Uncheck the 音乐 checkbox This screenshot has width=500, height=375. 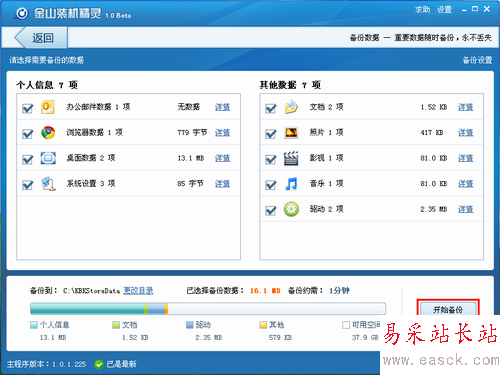coord(271,185)
